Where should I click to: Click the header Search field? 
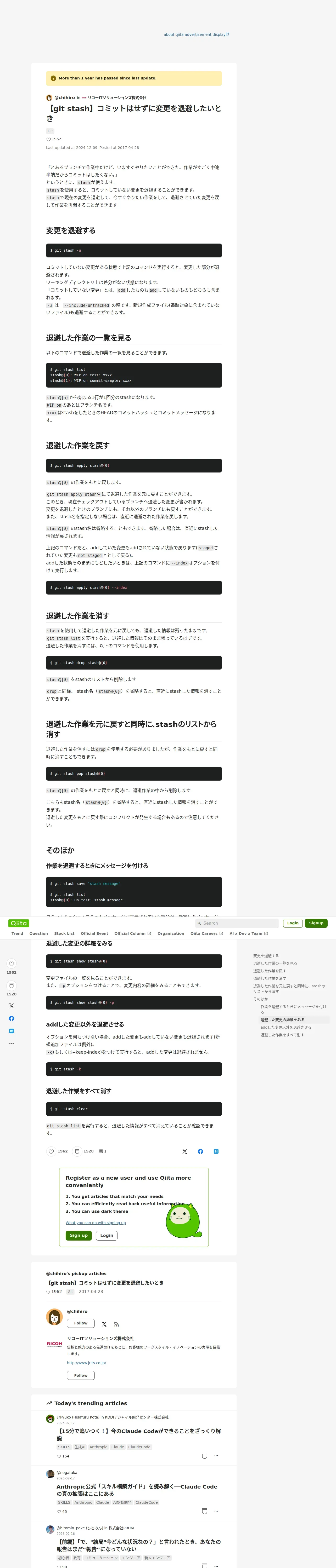[237, 923]
